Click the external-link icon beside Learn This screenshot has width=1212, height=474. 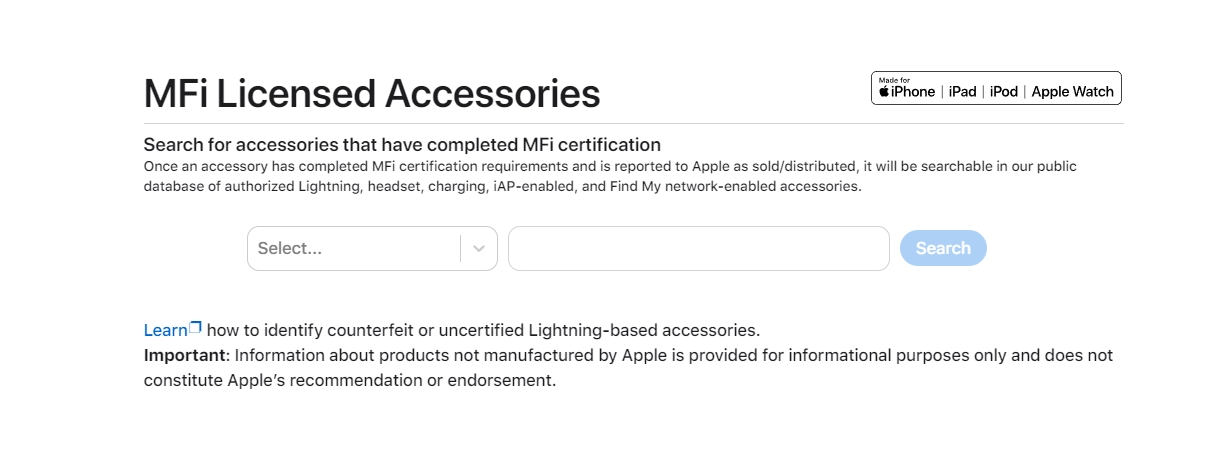(196, 327)
